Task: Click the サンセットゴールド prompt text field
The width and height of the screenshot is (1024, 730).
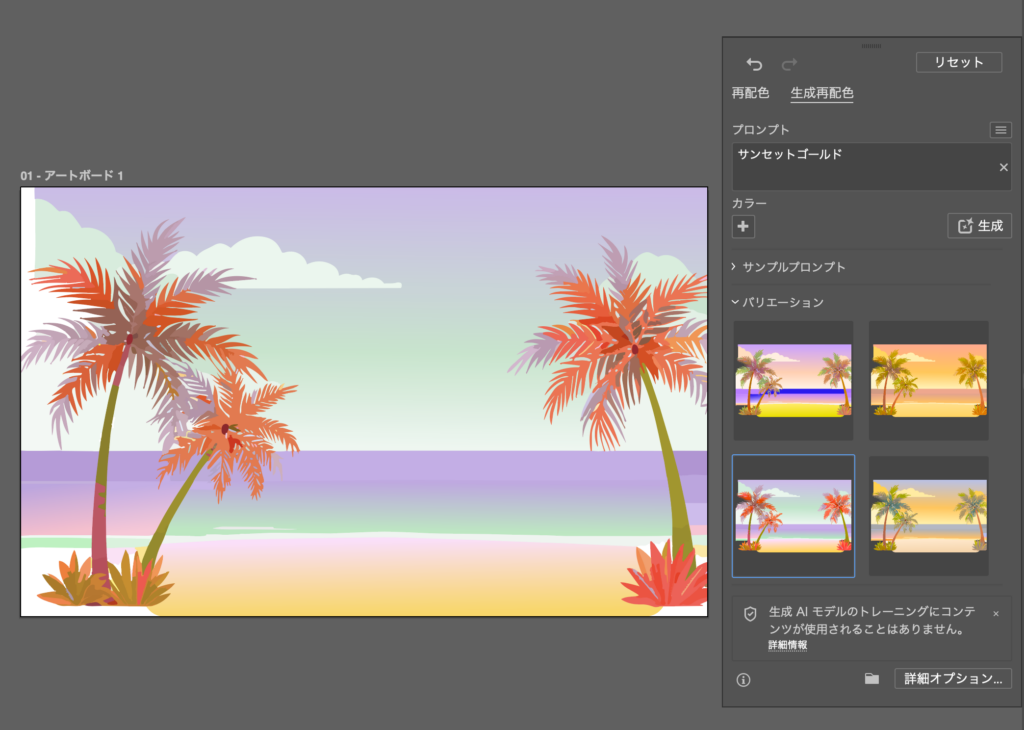Action: point(860,165)
